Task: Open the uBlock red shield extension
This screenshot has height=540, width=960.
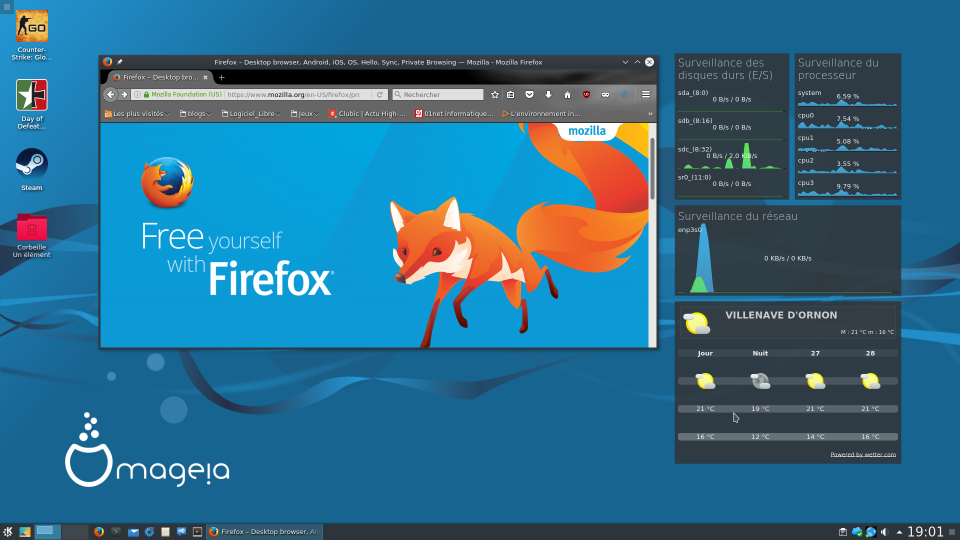Action: click(587, 94)
